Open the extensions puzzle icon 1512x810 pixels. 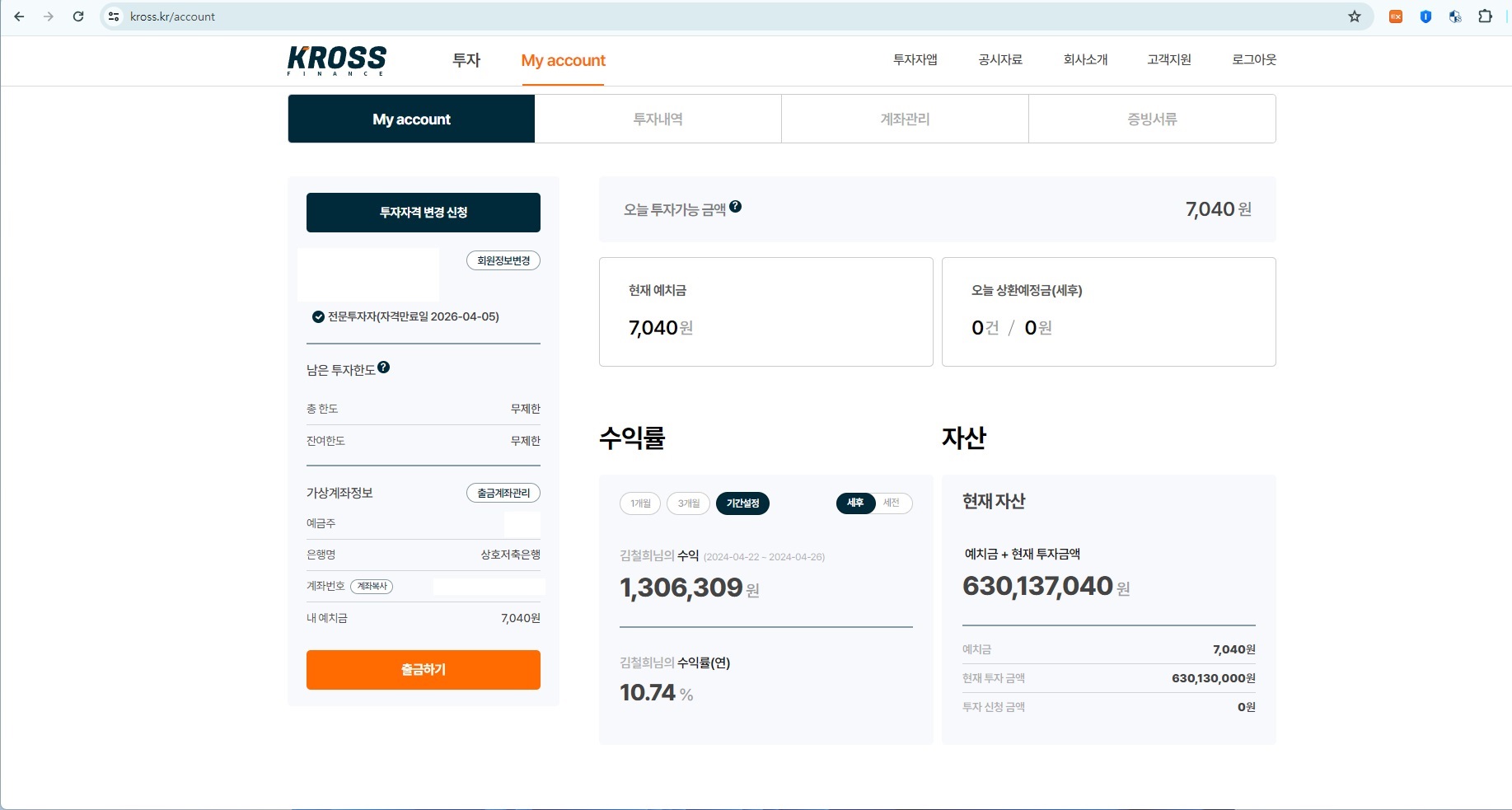(1486, 16)
